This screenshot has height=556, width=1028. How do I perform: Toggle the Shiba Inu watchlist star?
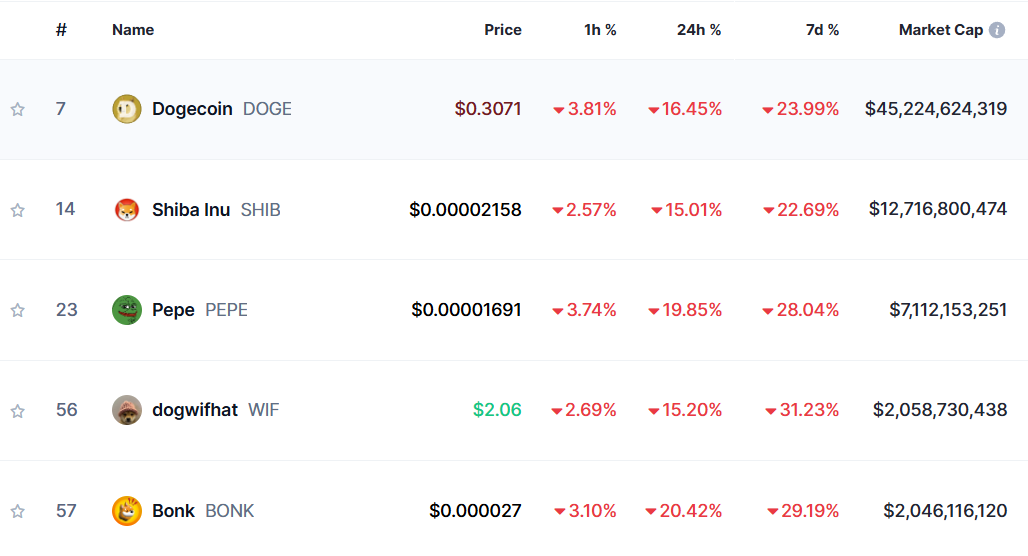pos(17,210)
